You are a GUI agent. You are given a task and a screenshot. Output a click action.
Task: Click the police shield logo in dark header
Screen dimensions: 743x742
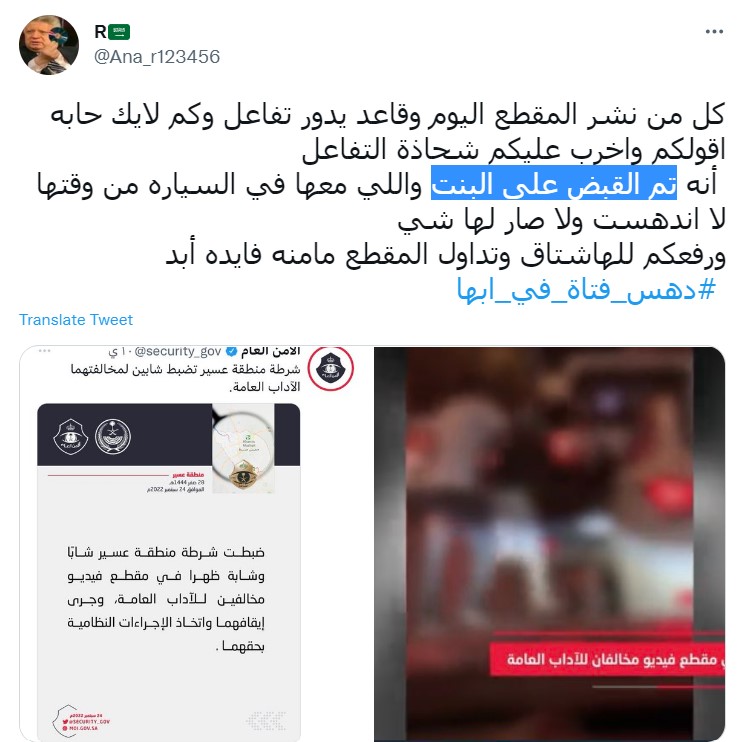point(71,437)
